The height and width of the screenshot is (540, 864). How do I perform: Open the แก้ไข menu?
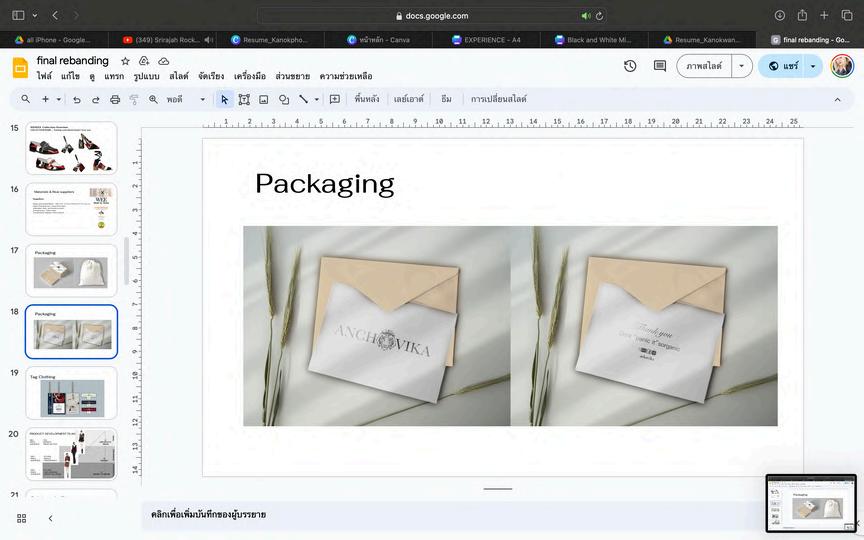tap(70, 76)
